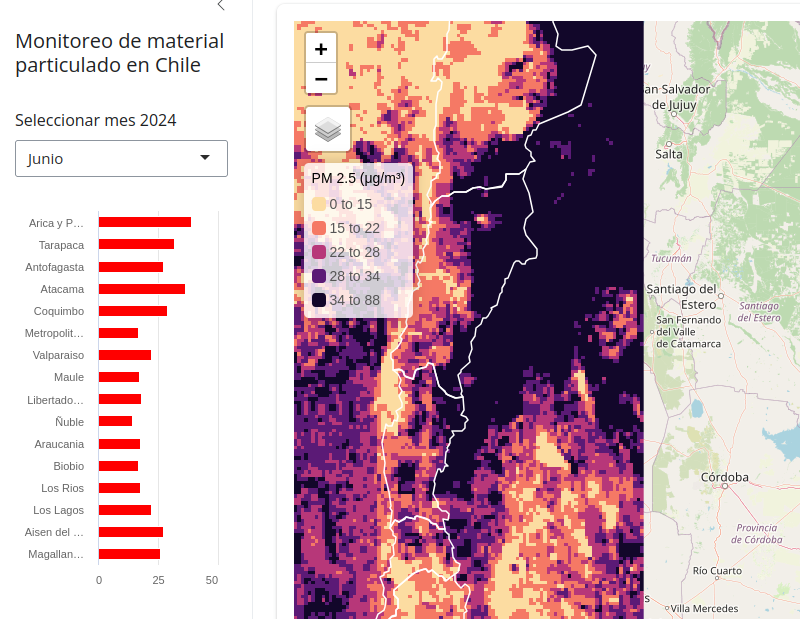Click the Córdoba city label on map
The image size is (800, 619).
(725, 477)
